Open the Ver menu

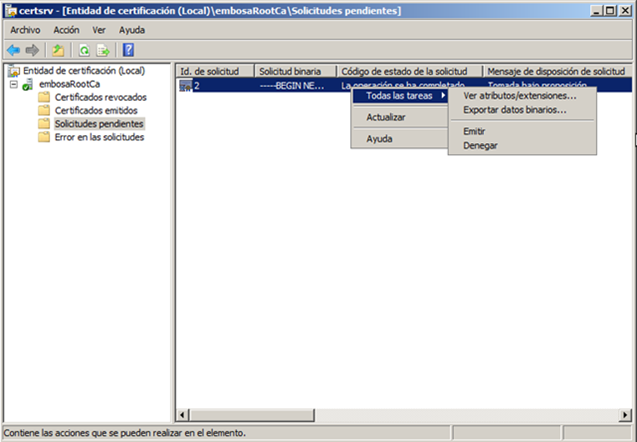(99, 30)
